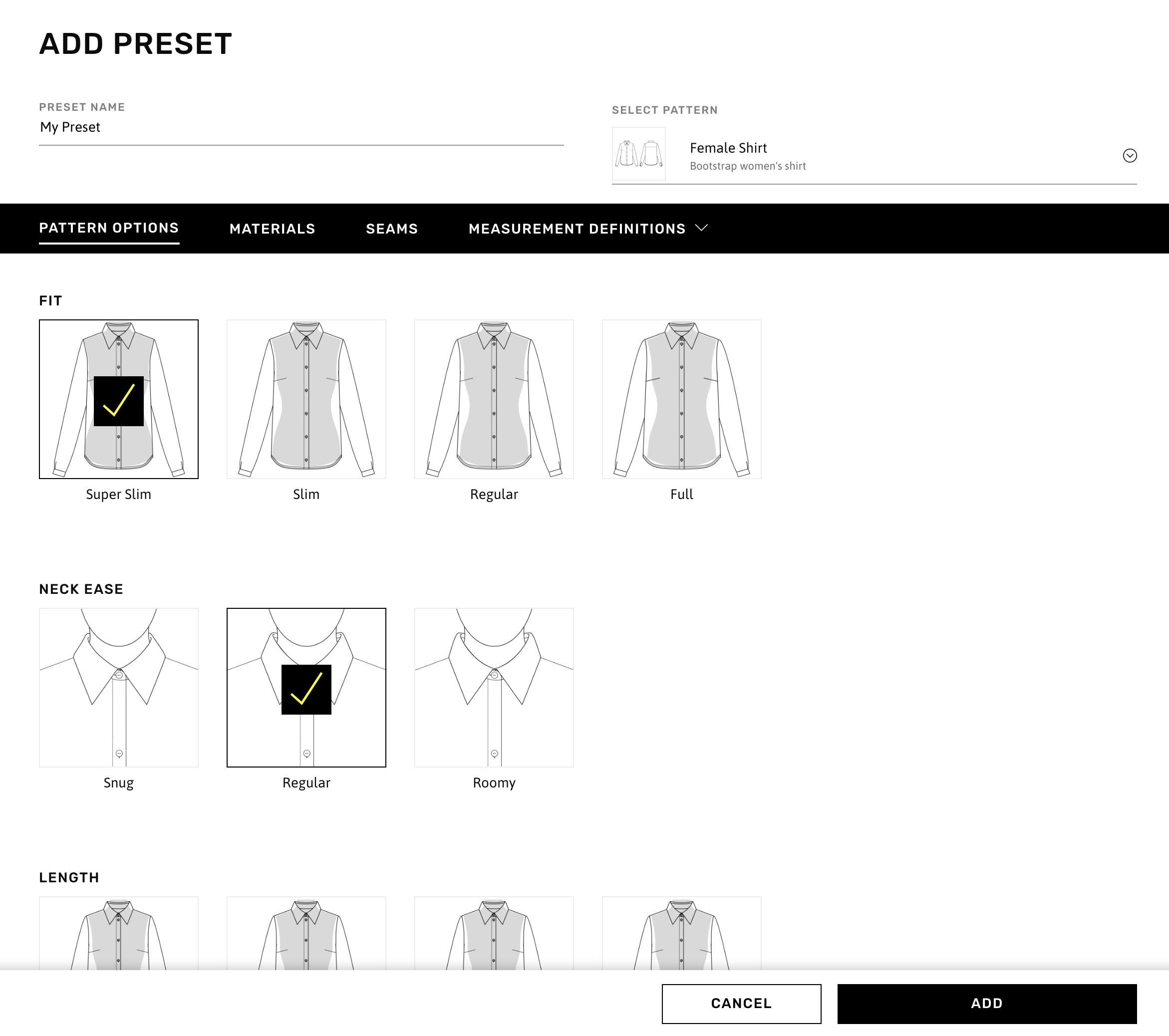Edit the Preset Name input field
1169x1036 pixels.
301,127
